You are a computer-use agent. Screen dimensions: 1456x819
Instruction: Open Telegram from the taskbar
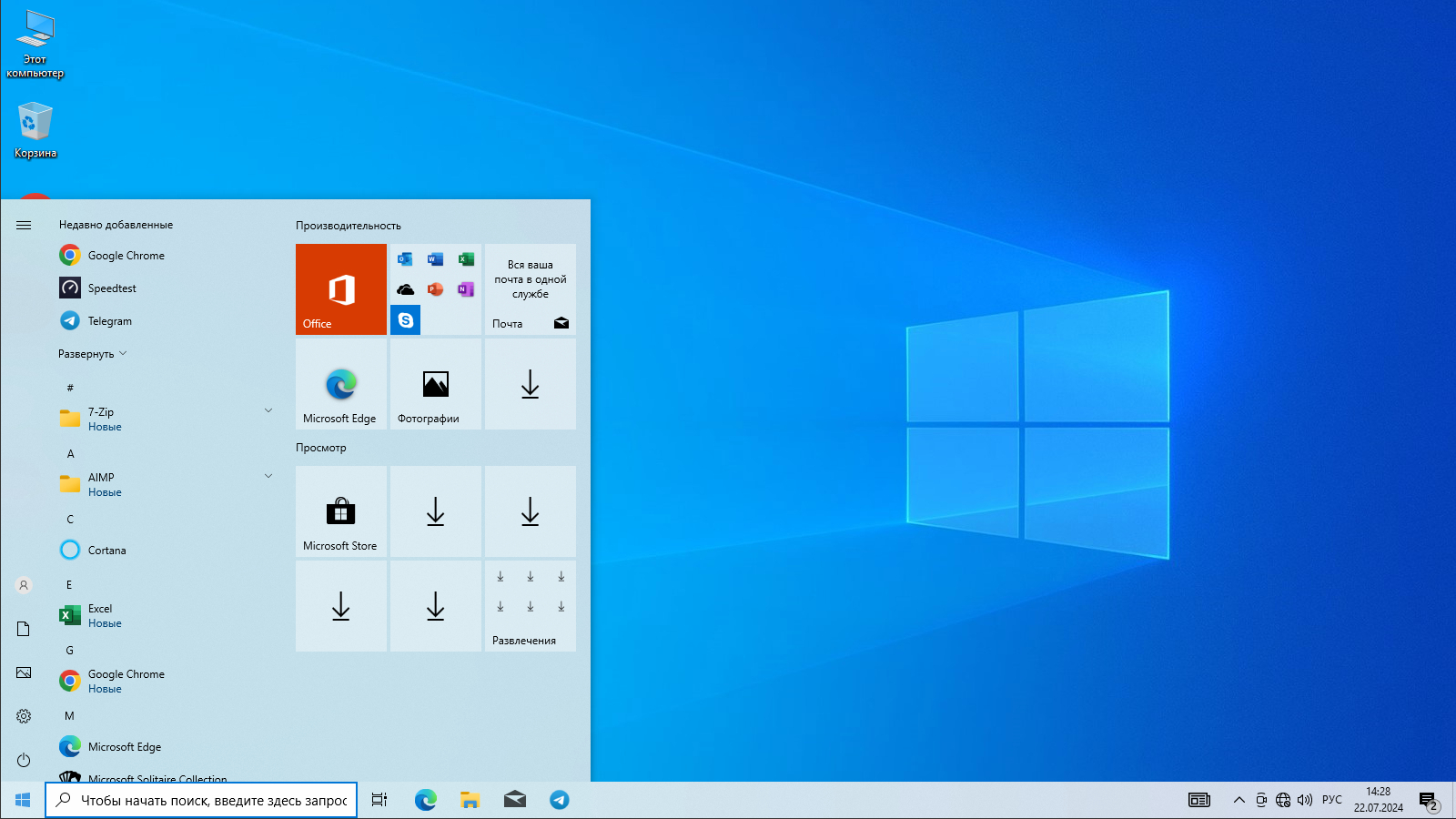560,800
